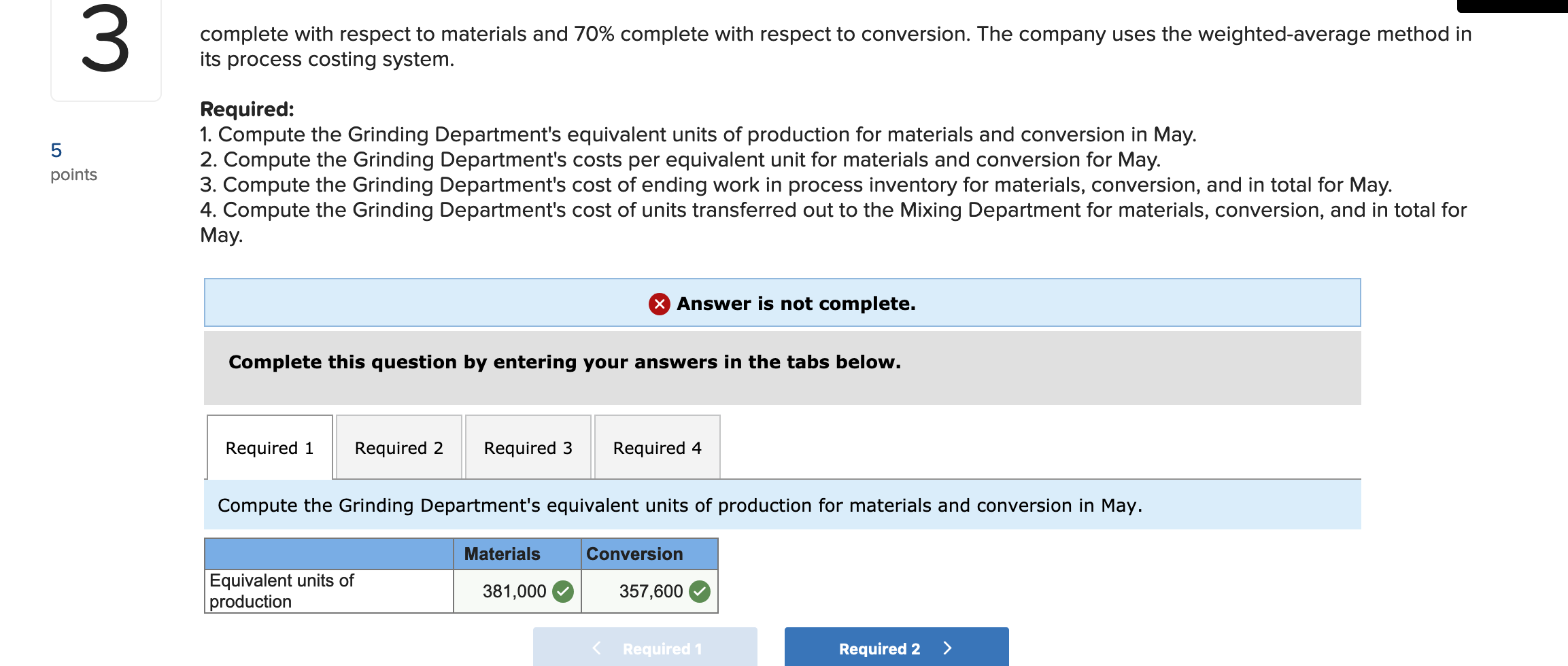Click the Required 1 back button

tap(645, 648)
